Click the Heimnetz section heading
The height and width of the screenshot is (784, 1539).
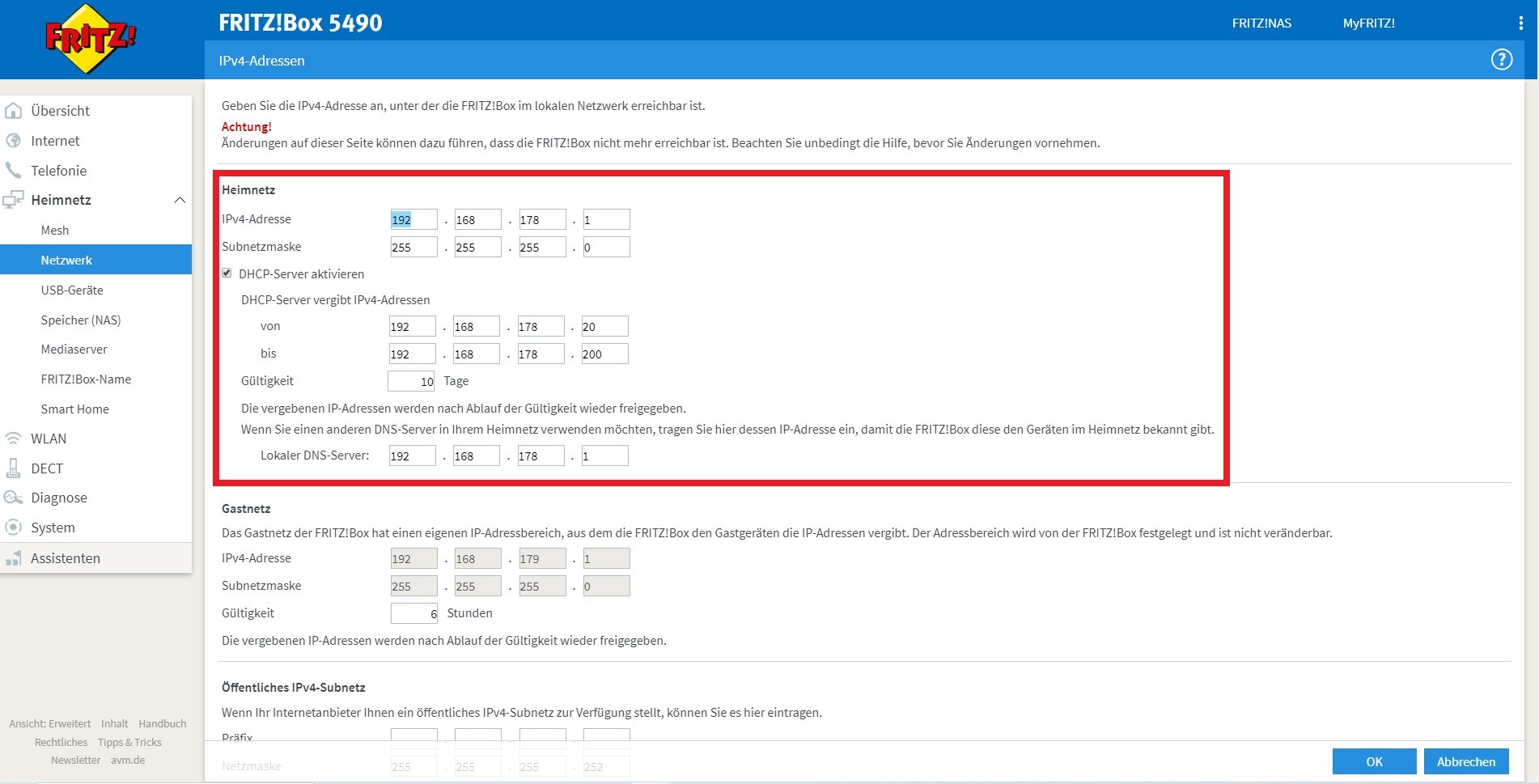click(248, 190)
